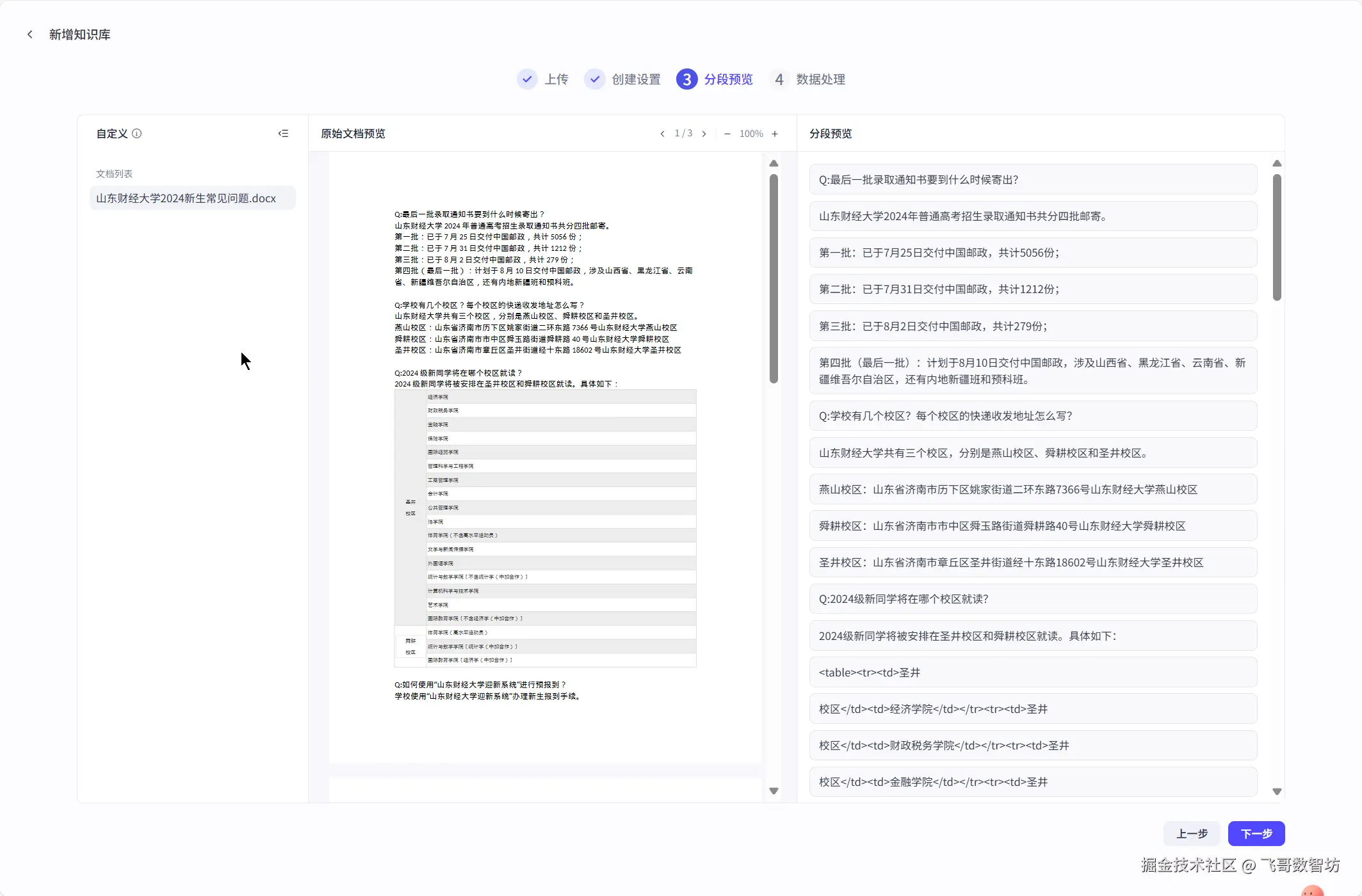This screenshot has width=1362, height=896.
Task: Select segment 山东财经大学2024年普通高考招生录取通知书共分四批邮寄
Action: 1033,216
